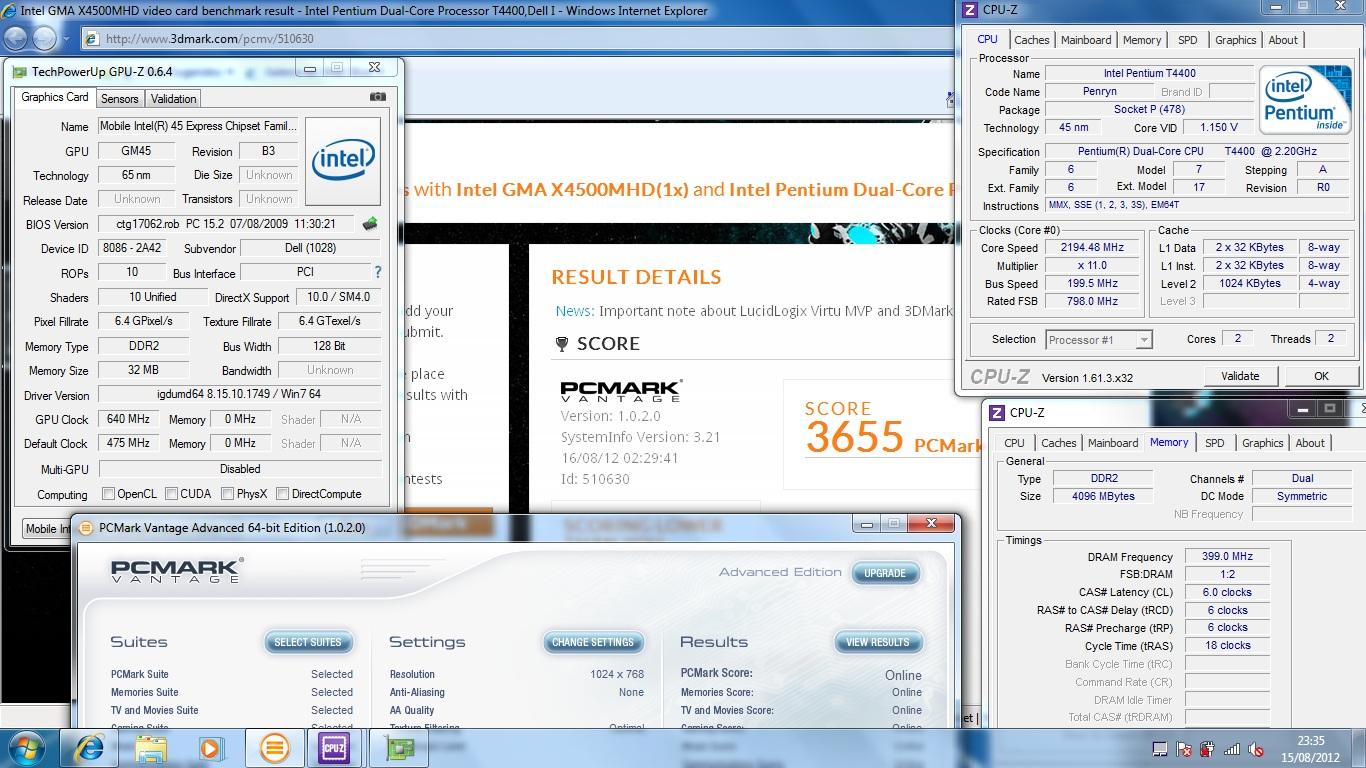Click the Intel logo in GPU-Z
Viewport: 1366px width, 768px height.
(x=343, y=160)
